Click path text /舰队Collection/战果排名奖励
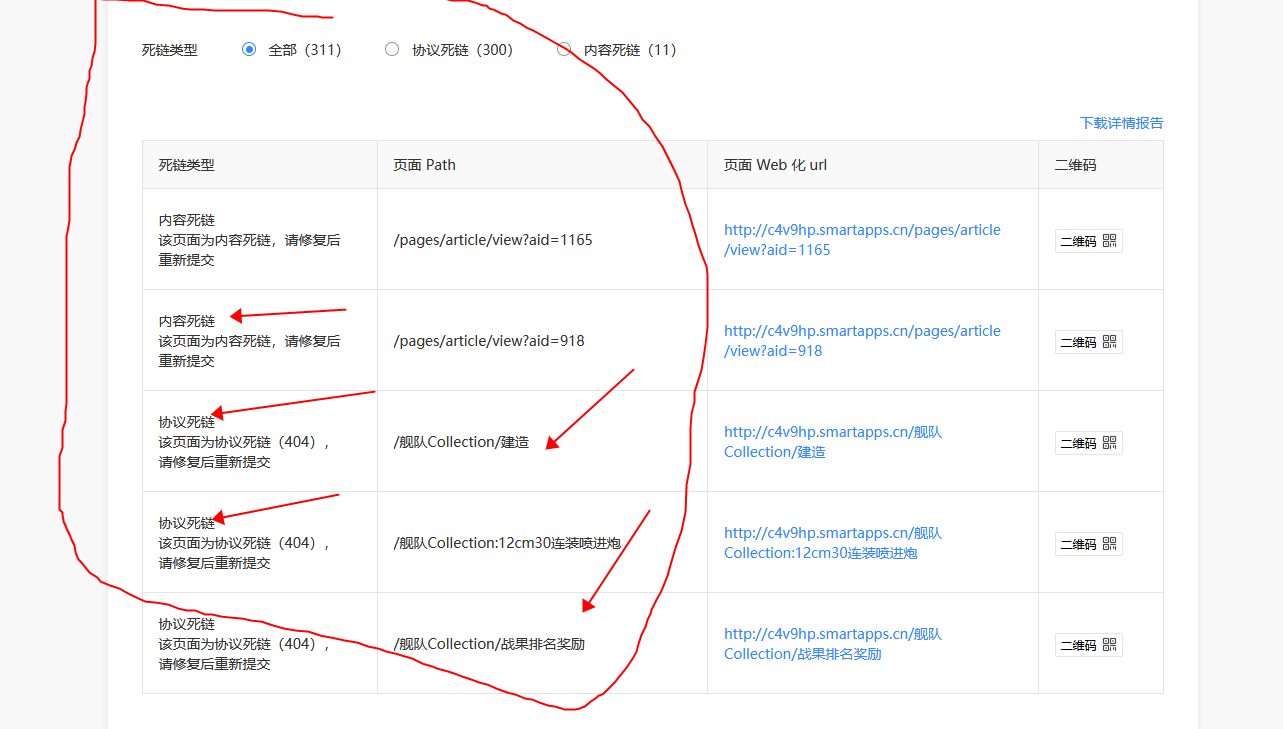Viewport: 1283px width, 729px height. 489,644
